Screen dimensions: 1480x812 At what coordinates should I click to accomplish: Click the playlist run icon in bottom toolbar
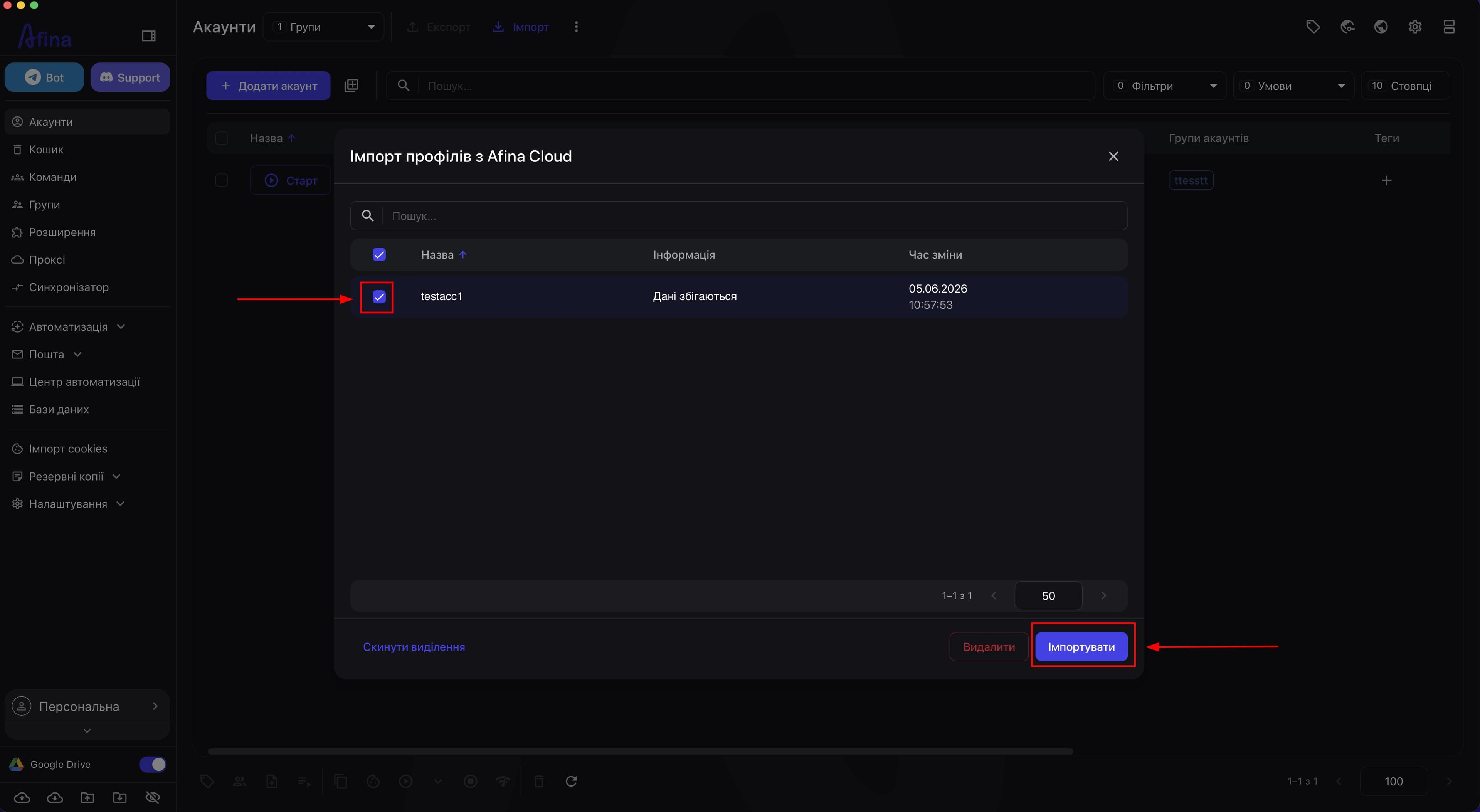(x=304, y=781)
